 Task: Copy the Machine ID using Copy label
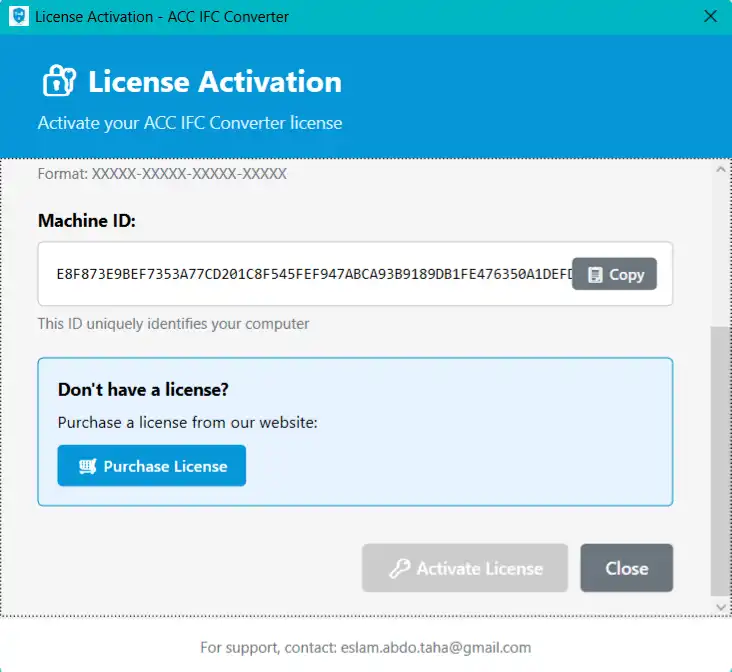pos(626,275)
